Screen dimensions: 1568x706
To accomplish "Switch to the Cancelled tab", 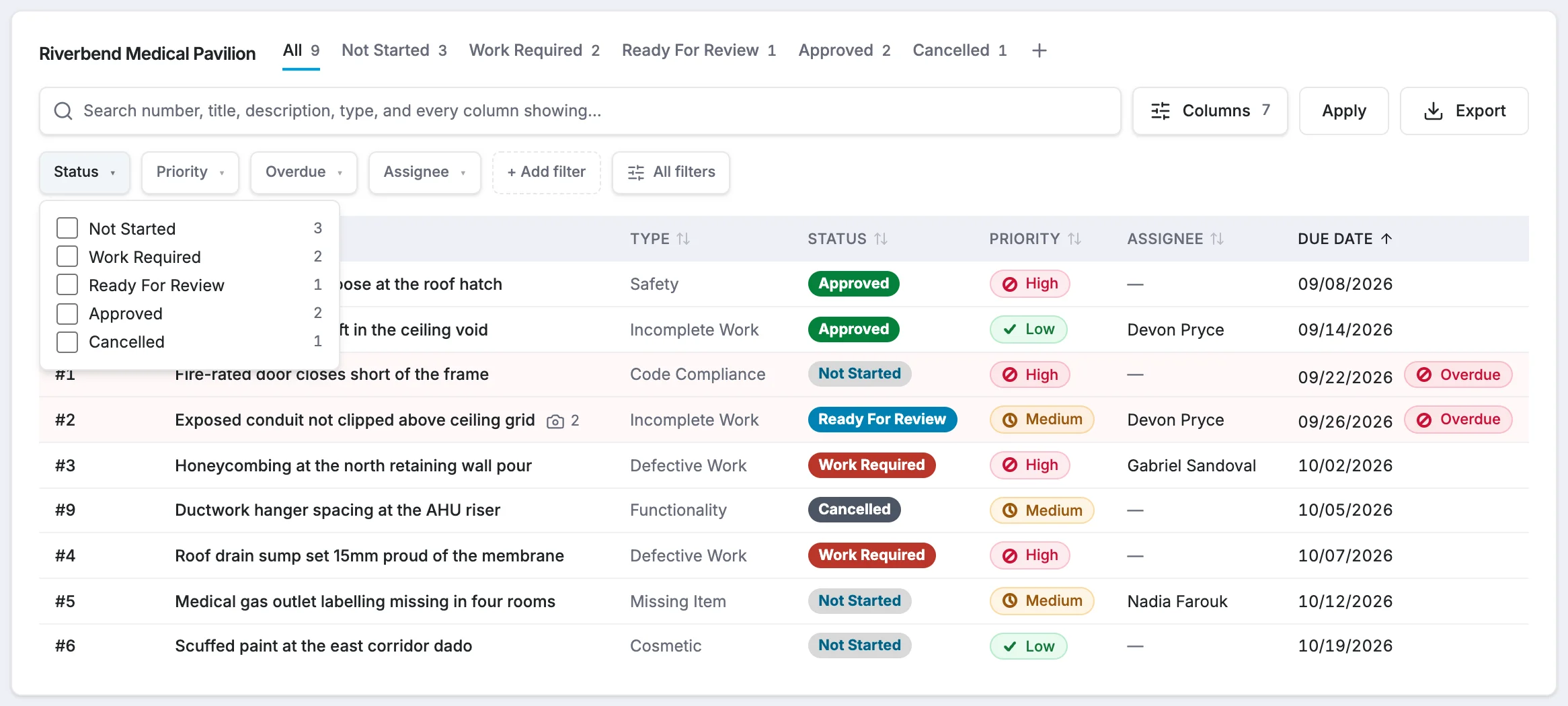I will 959,50.
